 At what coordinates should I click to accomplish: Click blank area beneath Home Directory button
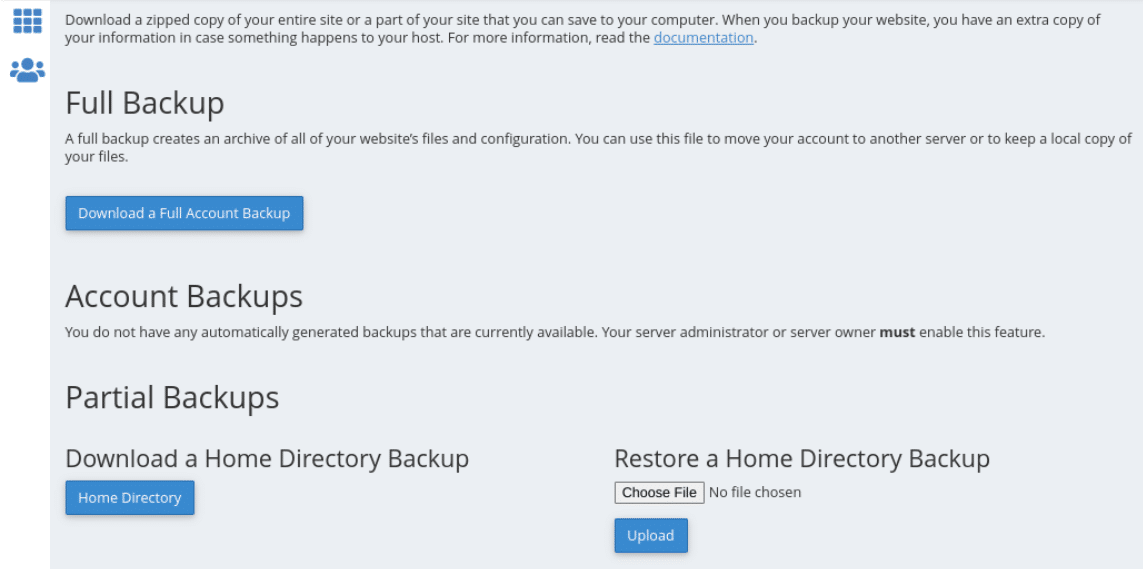tap(130, 545)
